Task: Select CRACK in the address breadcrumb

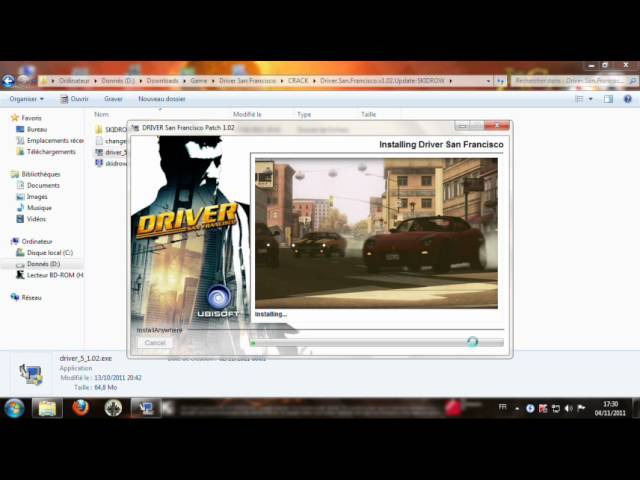Action: coord(298,81)
